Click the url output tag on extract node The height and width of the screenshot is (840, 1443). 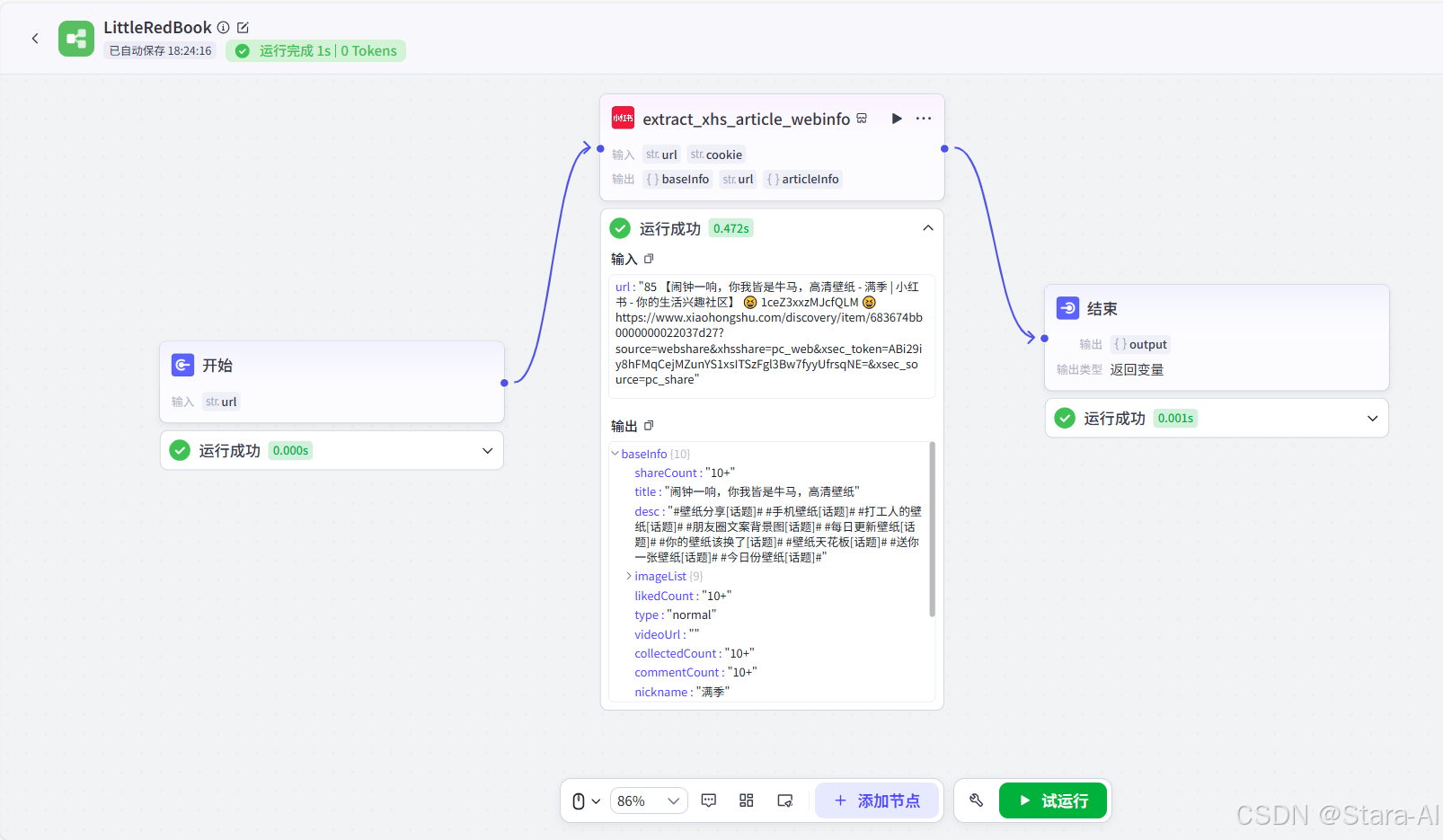click(x=738, y=179)
